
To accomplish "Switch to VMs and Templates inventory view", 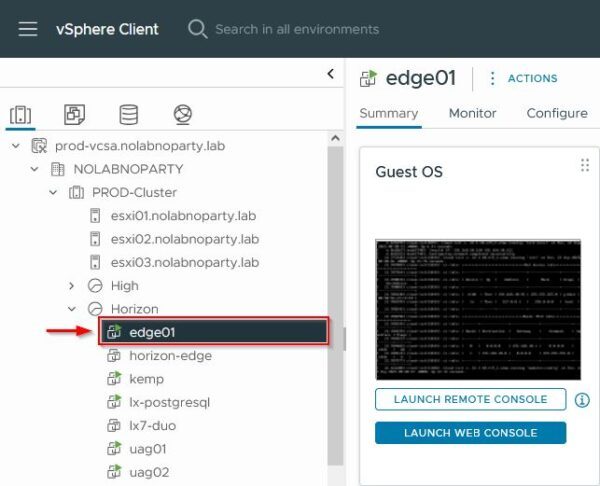I will pos(74,114).
